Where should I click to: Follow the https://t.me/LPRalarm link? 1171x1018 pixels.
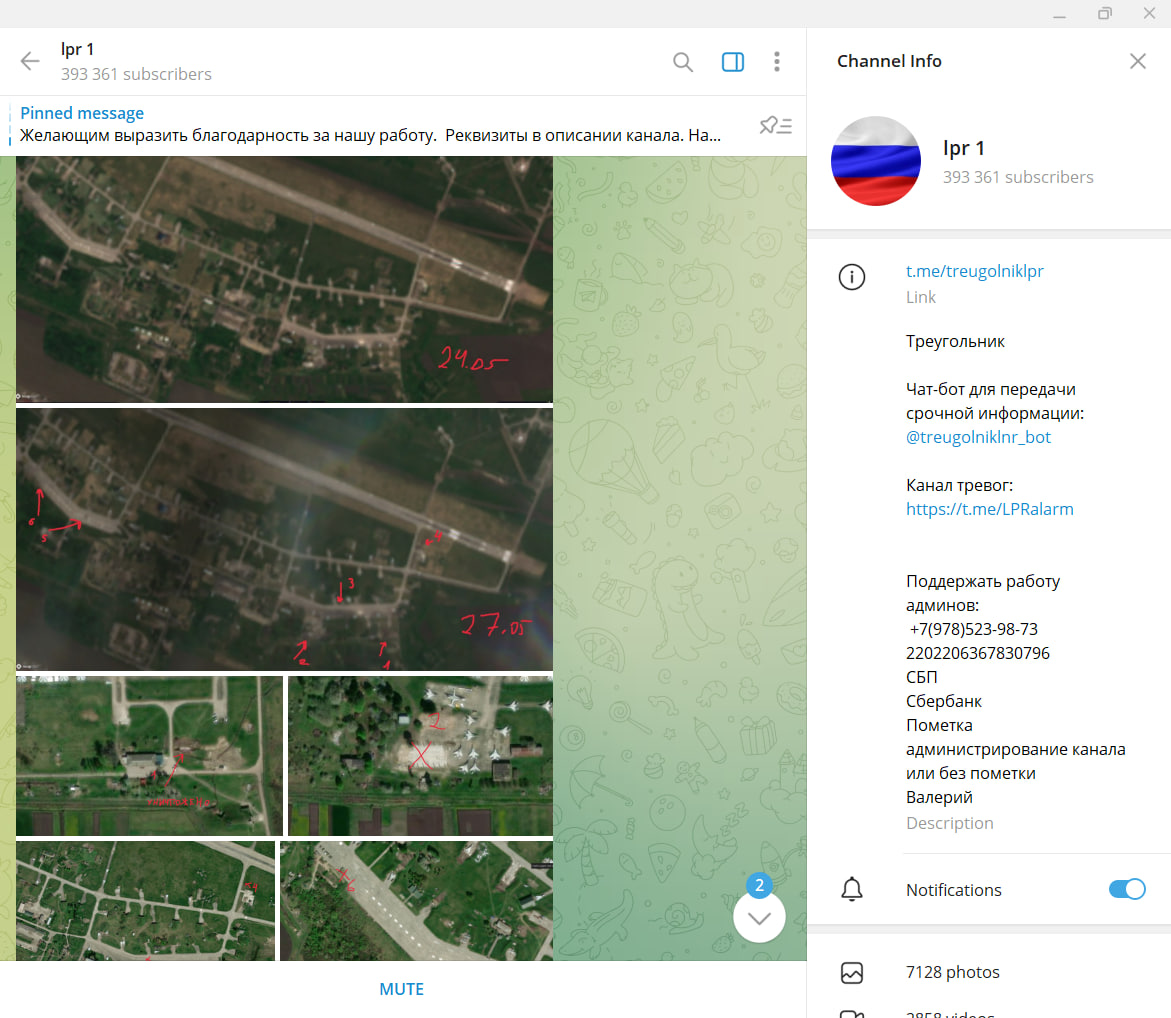point(989,509)
